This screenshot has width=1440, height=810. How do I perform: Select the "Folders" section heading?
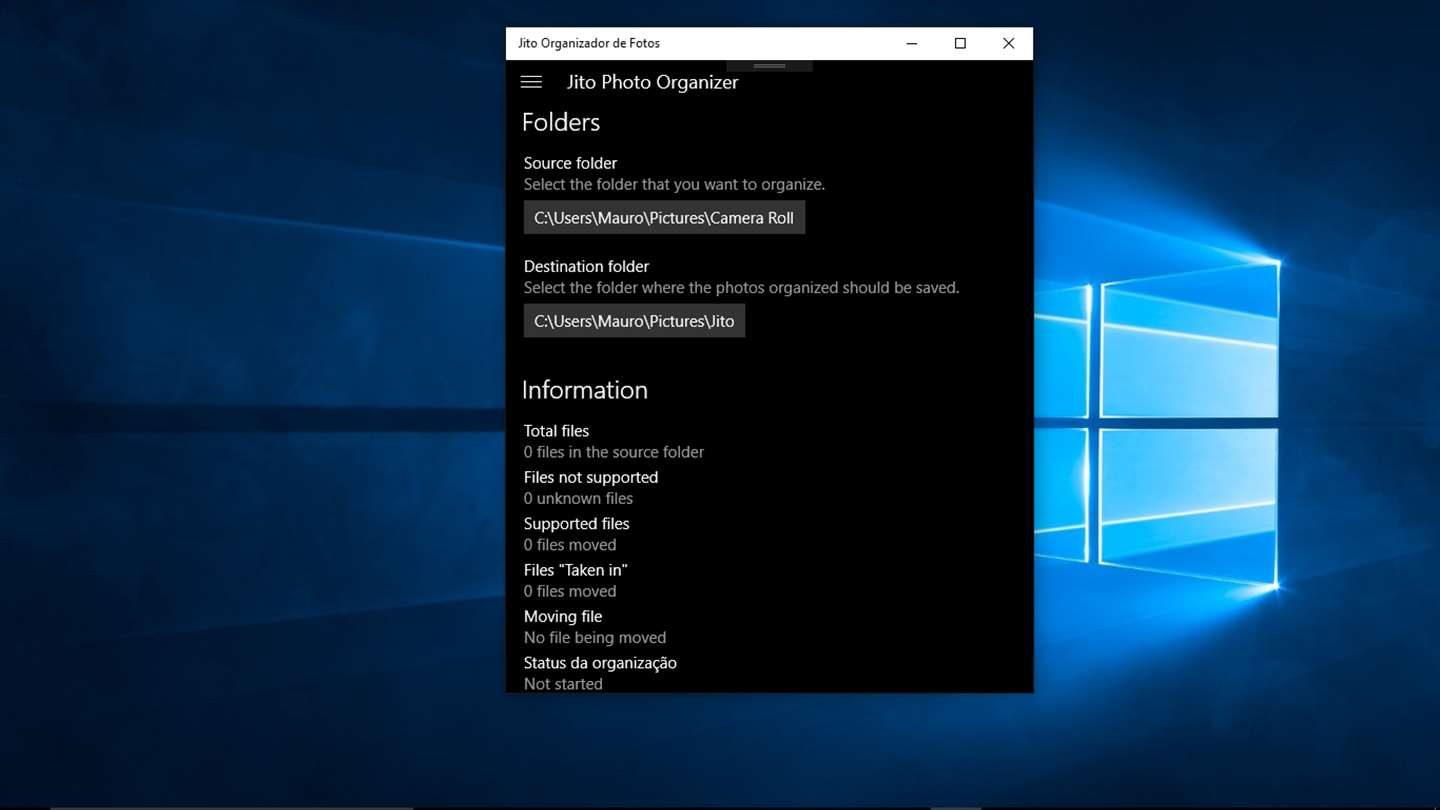click(x=561, y=122)
